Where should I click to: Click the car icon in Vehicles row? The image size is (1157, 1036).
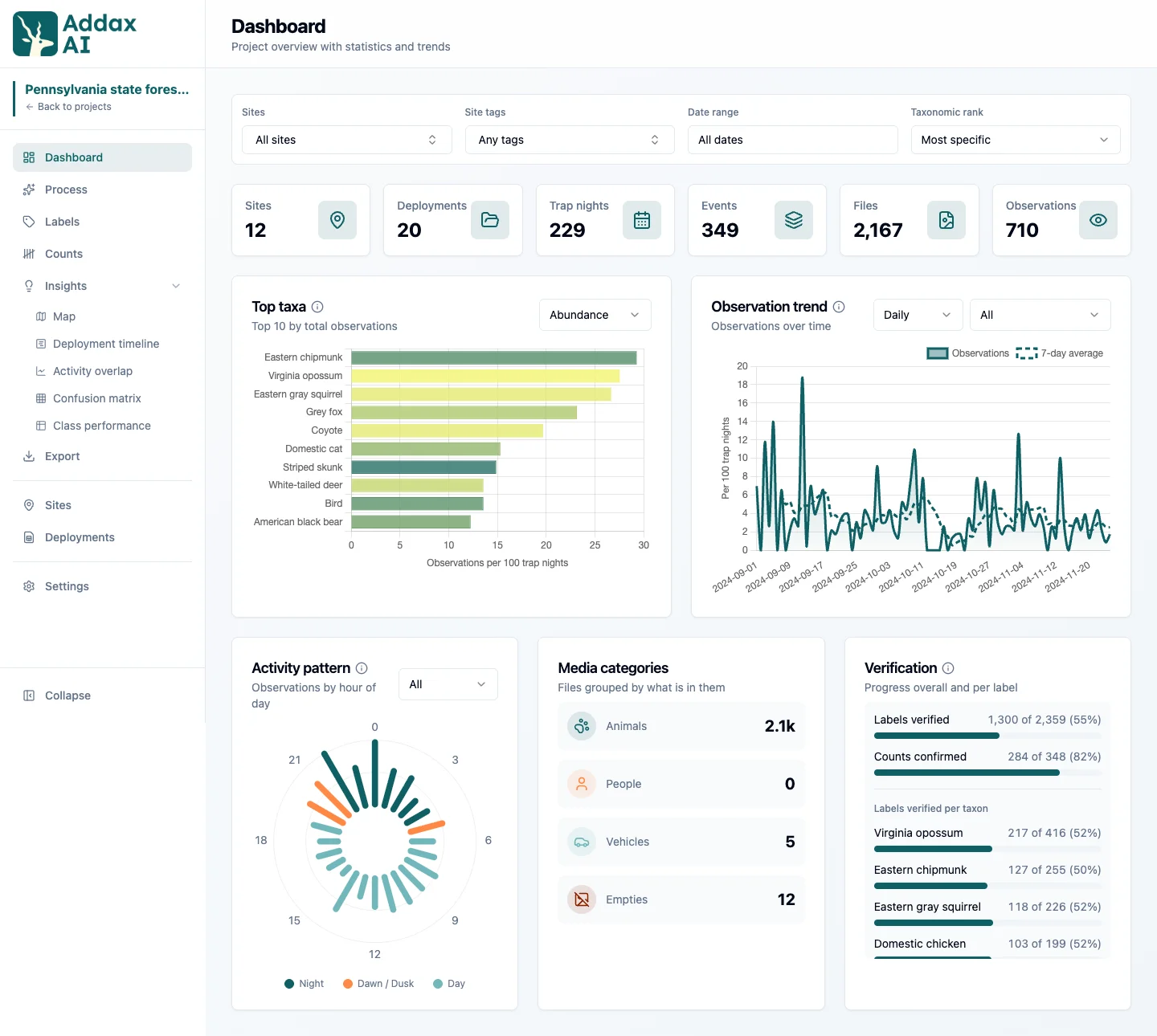pos(582,842)
